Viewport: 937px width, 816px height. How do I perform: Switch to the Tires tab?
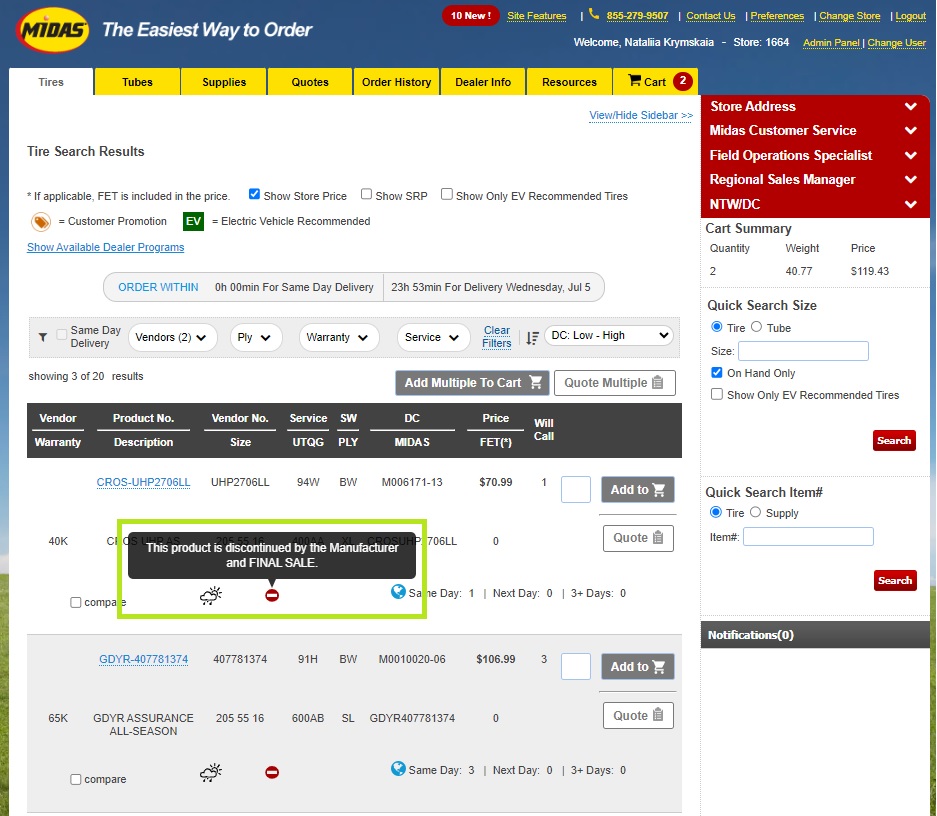point(51,82)
